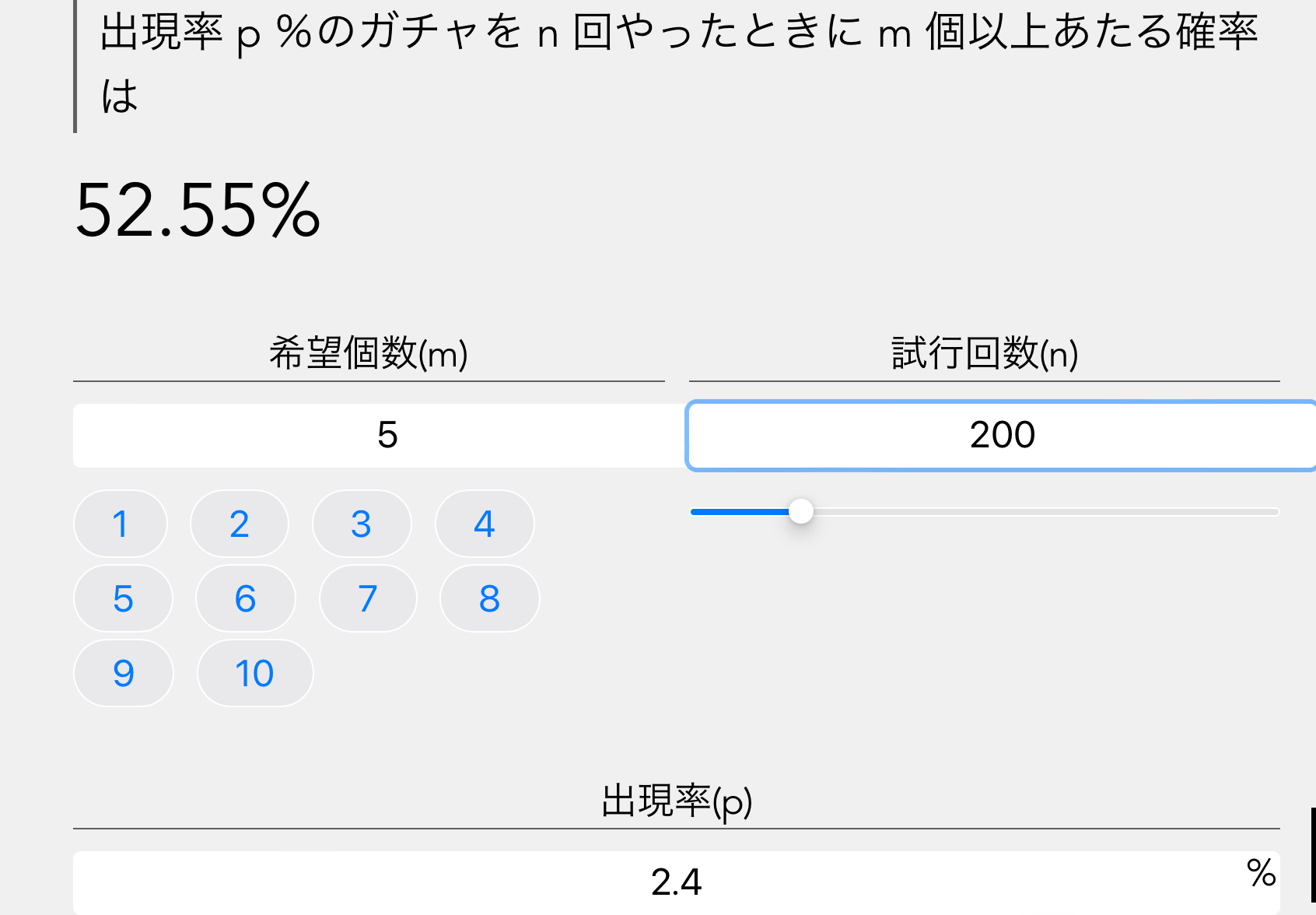Click the 希望個数(m) label heading

[x=369, y=353]
